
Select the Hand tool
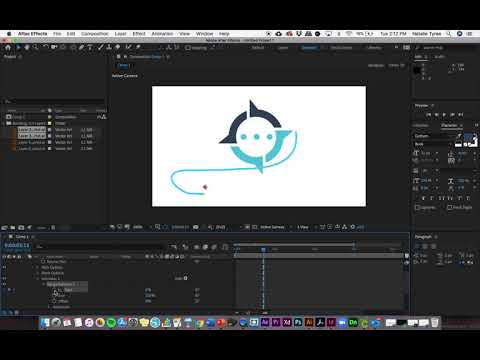(x=27, y=48)
